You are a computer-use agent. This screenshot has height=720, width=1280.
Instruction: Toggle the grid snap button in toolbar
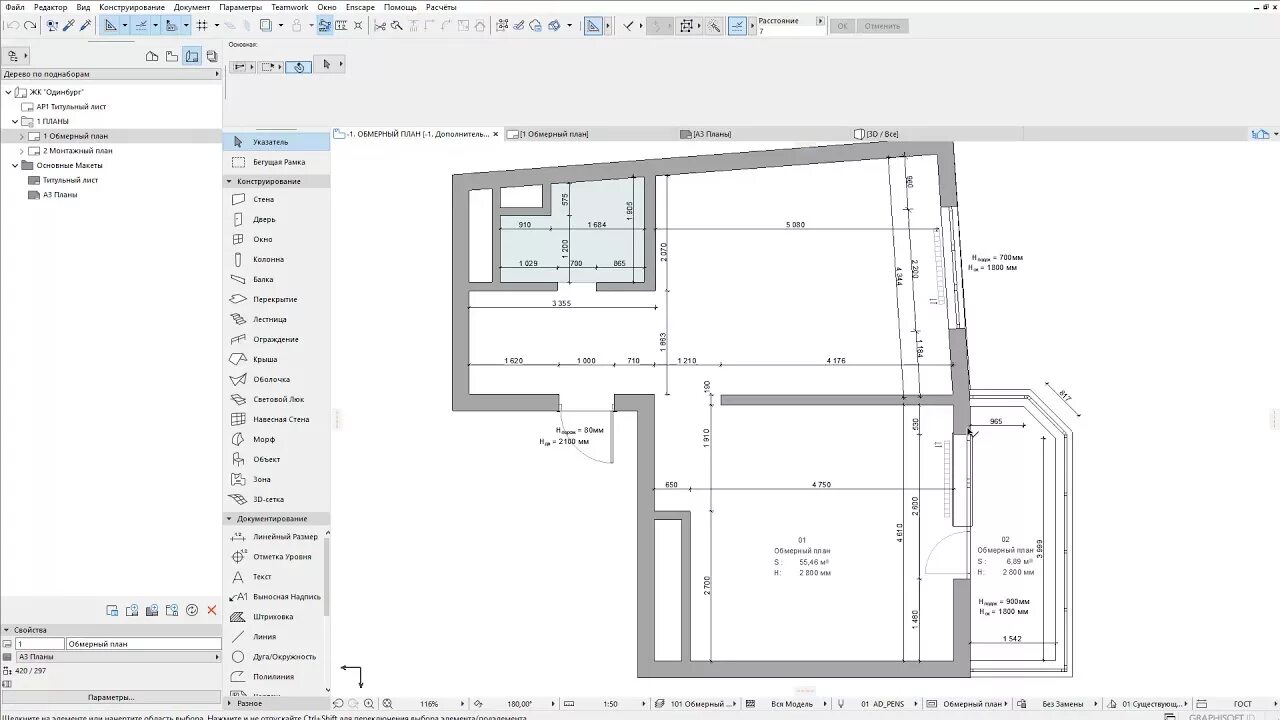pos(202,25)
